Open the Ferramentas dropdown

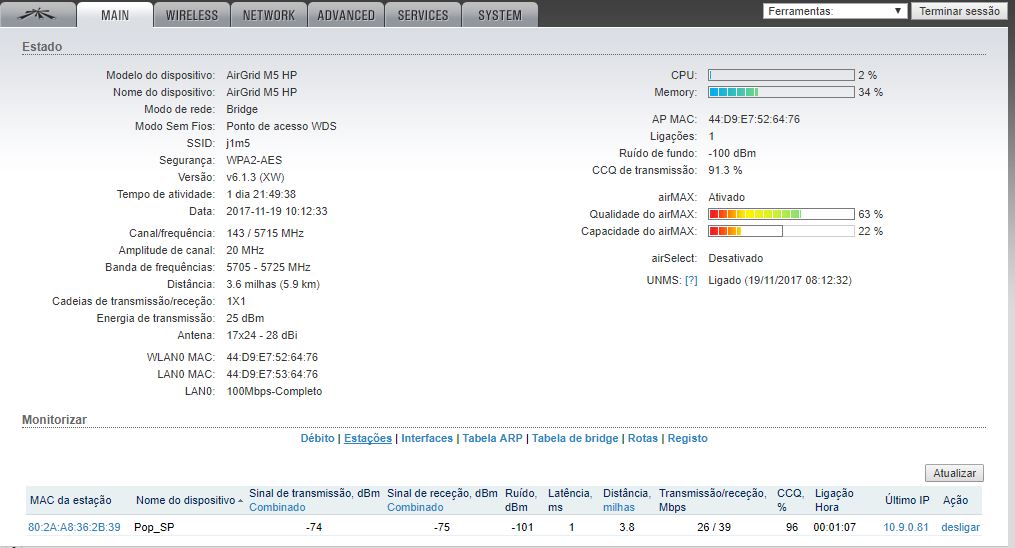[834, 11]
